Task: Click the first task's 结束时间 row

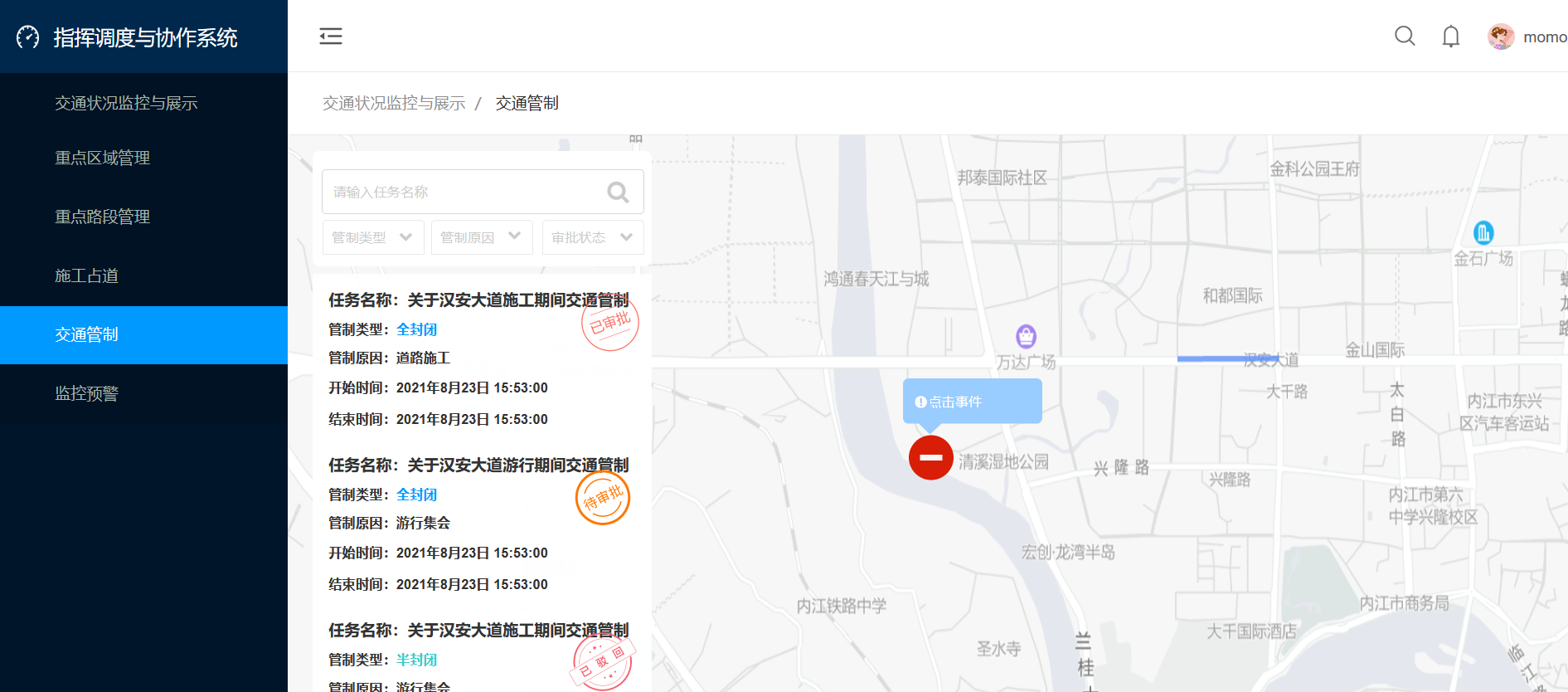Action: (438, 420)
